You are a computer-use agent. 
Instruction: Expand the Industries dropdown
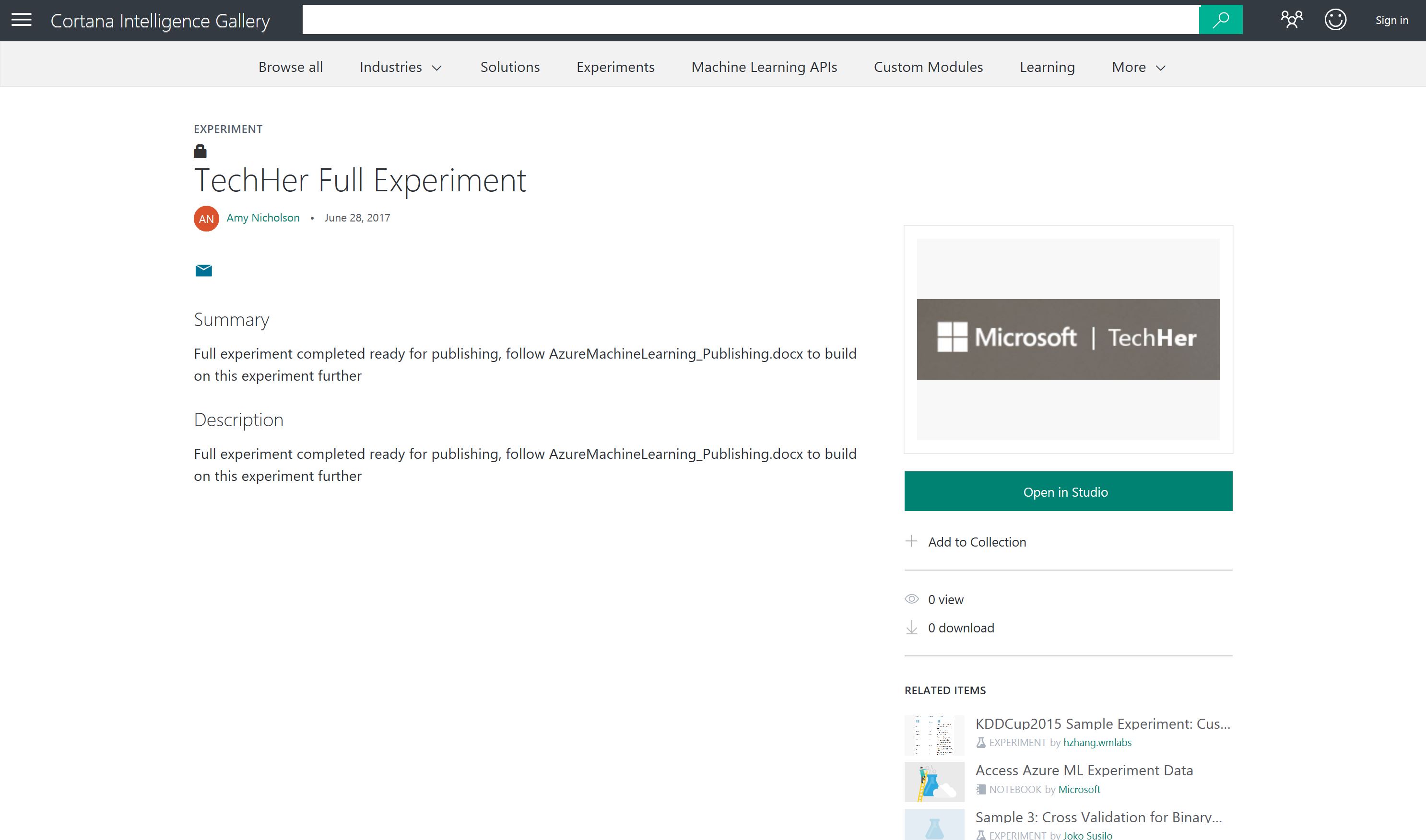(x=400, y=67)
